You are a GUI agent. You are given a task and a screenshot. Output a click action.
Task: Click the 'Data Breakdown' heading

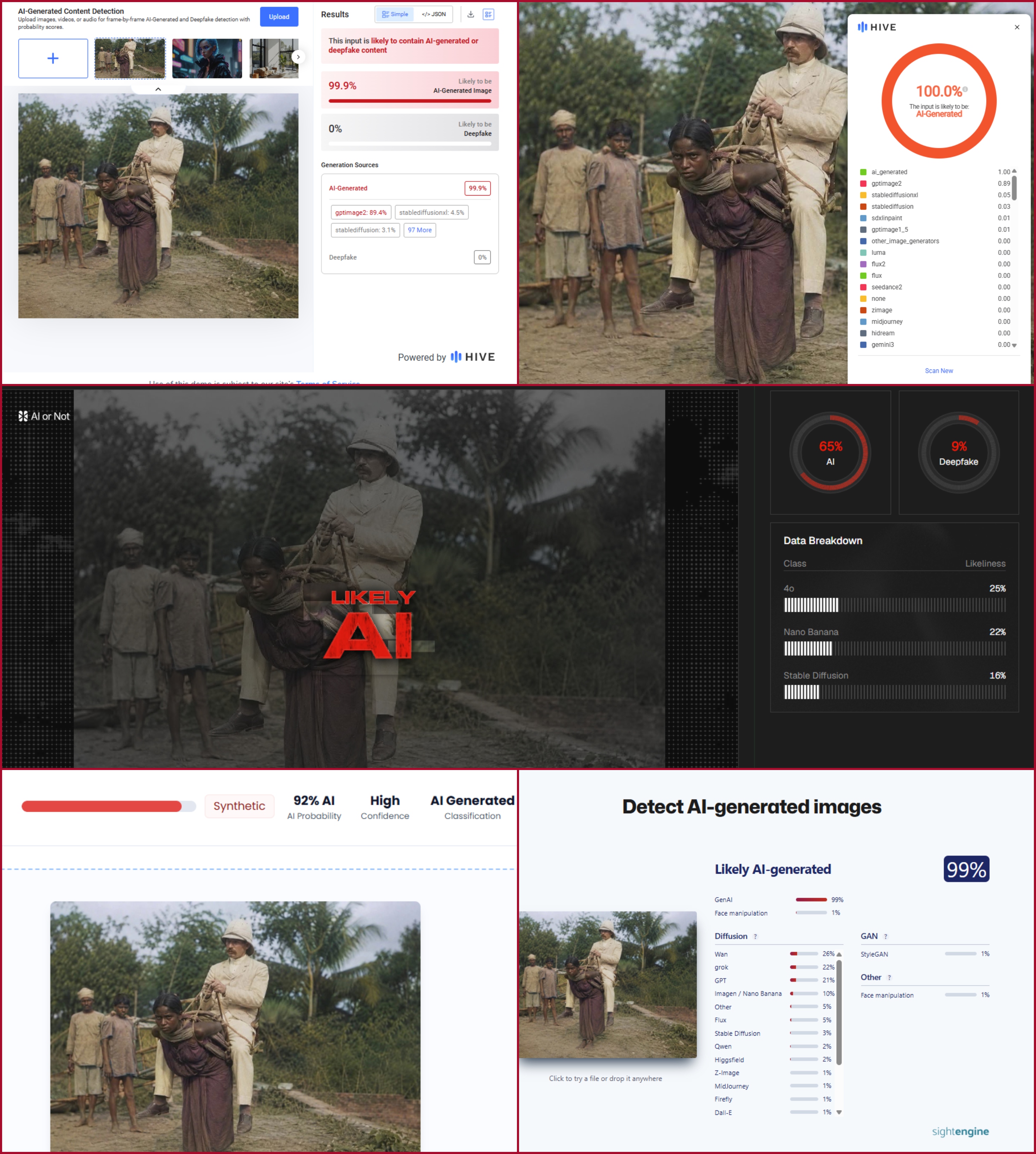pyautogui.click(x=822, y=541)
